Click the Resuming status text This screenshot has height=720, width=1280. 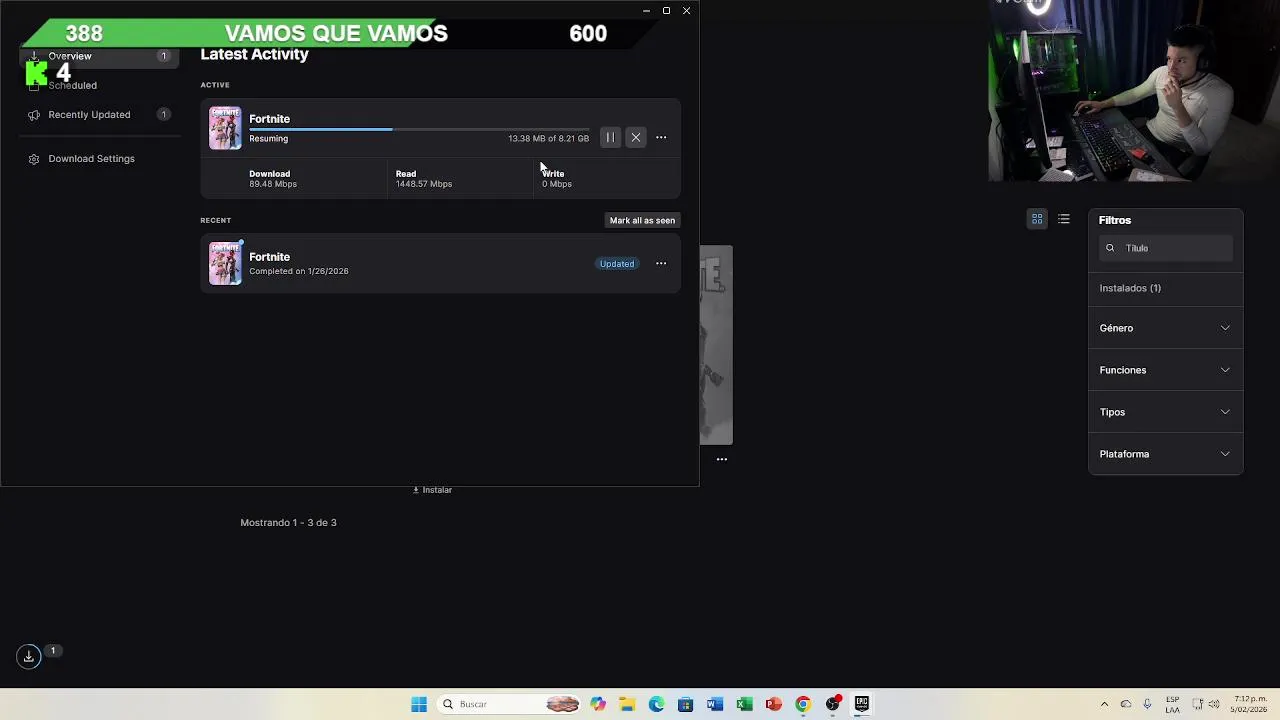point(268,138)
